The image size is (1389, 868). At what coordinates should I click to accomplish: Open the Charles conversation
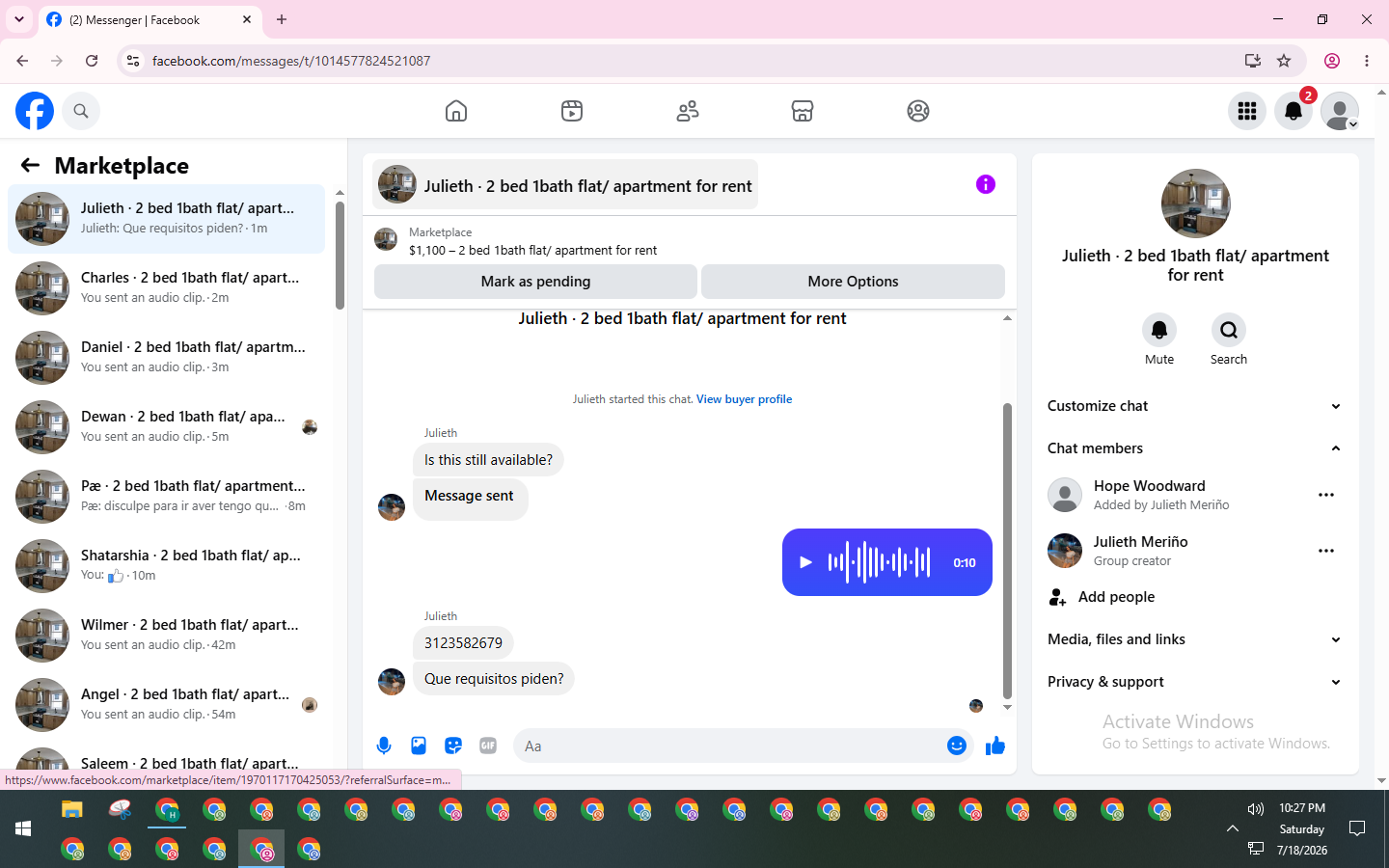pyautogui.click(x=166, y=288)
